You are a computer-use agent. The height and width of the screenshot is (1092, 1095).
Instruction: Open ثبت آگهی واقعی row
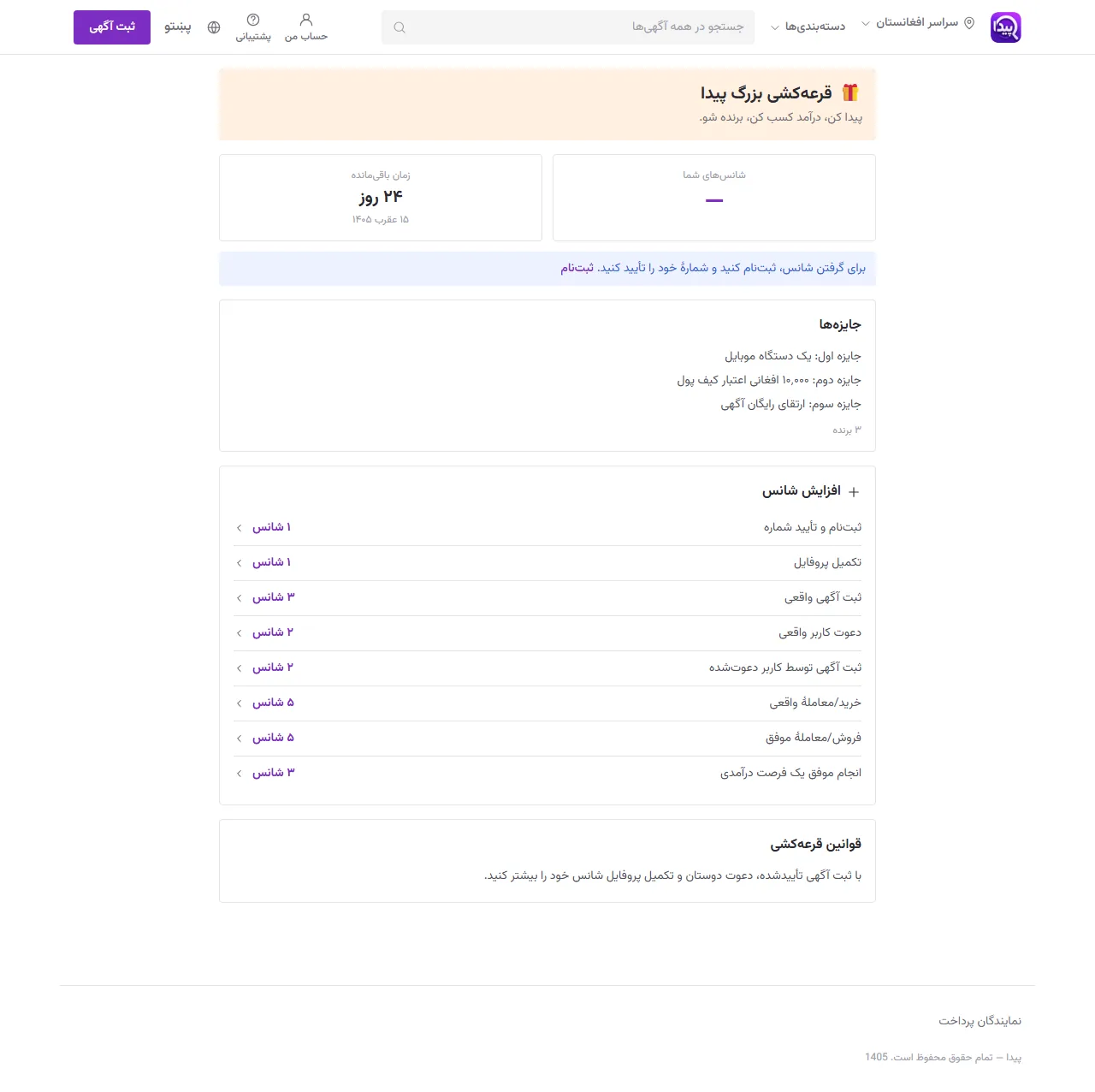pyautogui.click(x=547, y=597)
